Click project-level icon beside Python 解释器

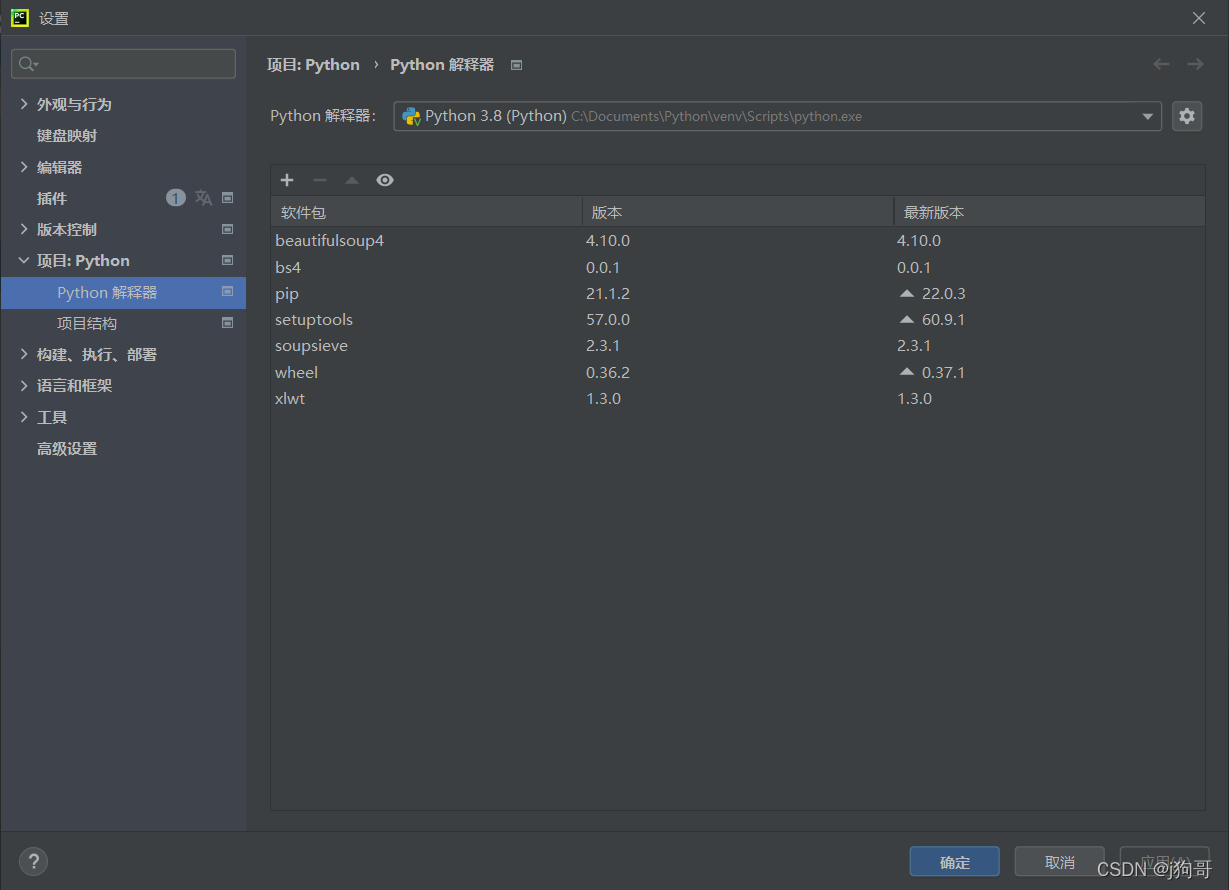click(x=227, y=292)
